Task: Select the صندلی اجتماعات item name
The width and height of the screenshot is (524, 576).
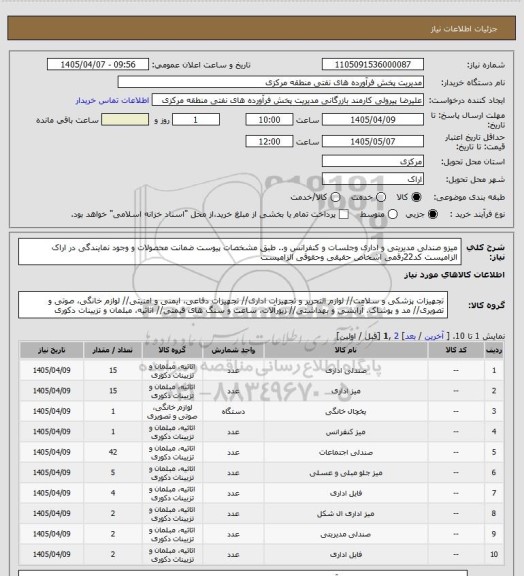Action: point(346,453)
